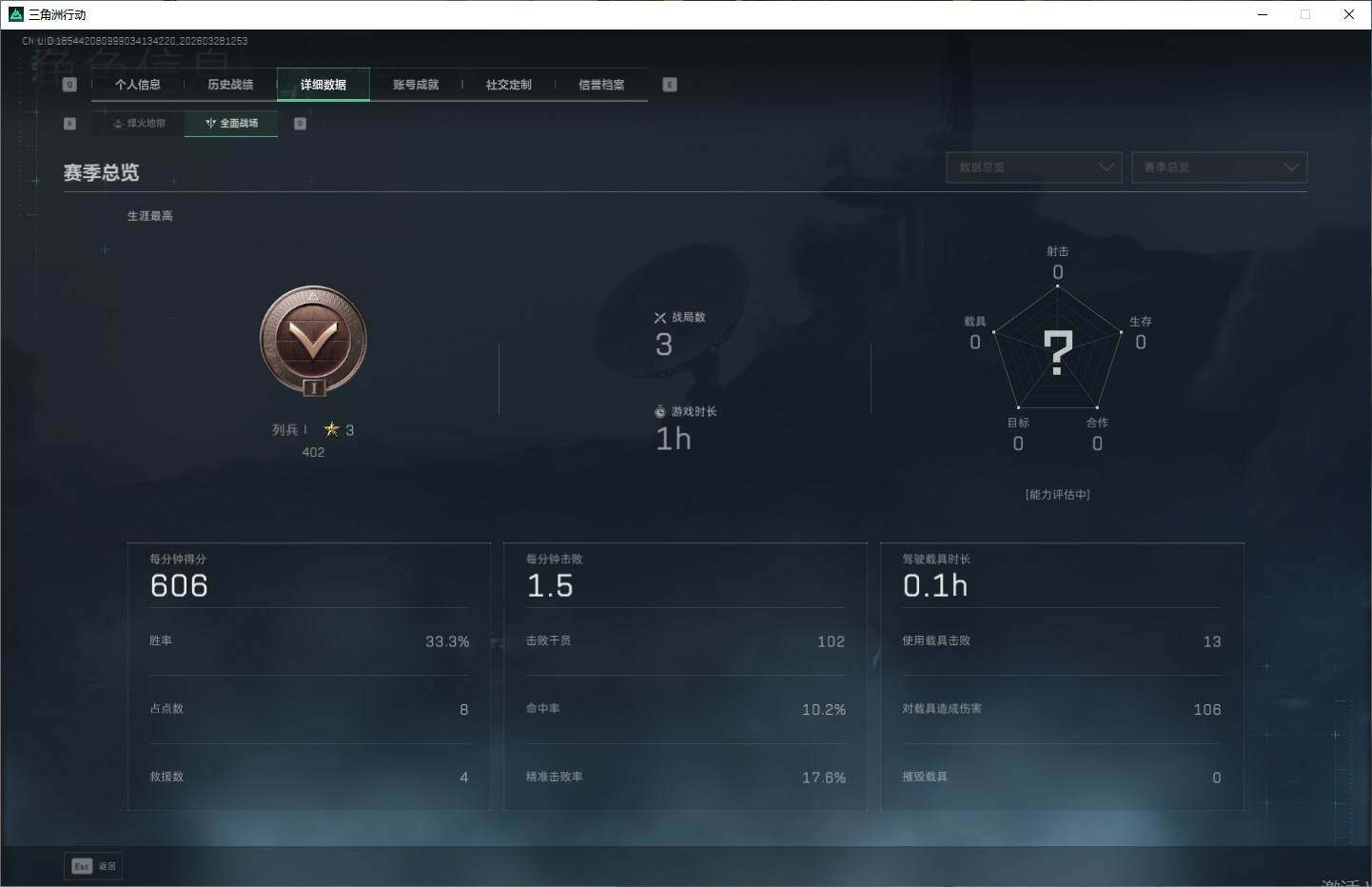Viewport: 1372px width, 887px height.
Task: Click the 生存 radar axis label
Action: click(x=1141, y=322)
